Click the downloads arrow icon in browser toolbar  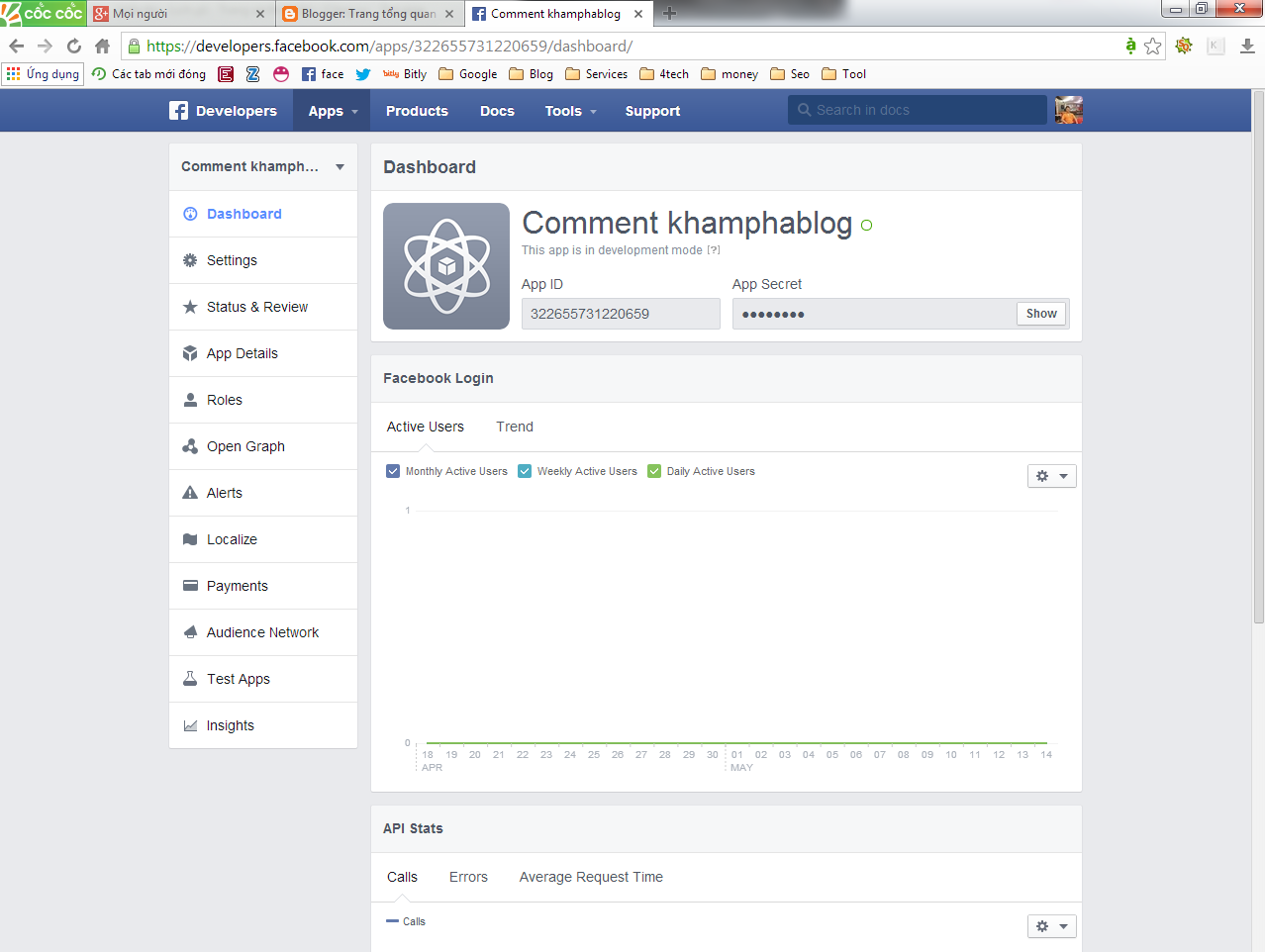[1247, 46]
